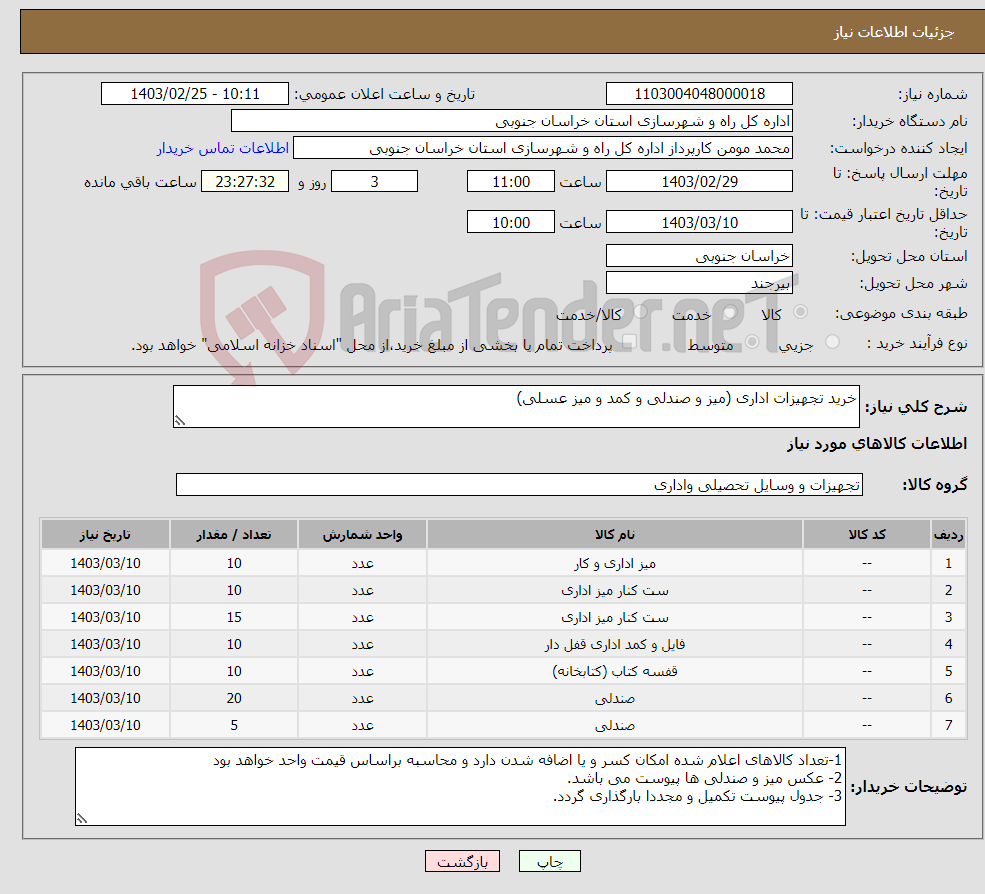Click the heading اطلاعات کالاهای مورد نیاز
This screenshot has width=985, height=894.
tap(877, 444)
